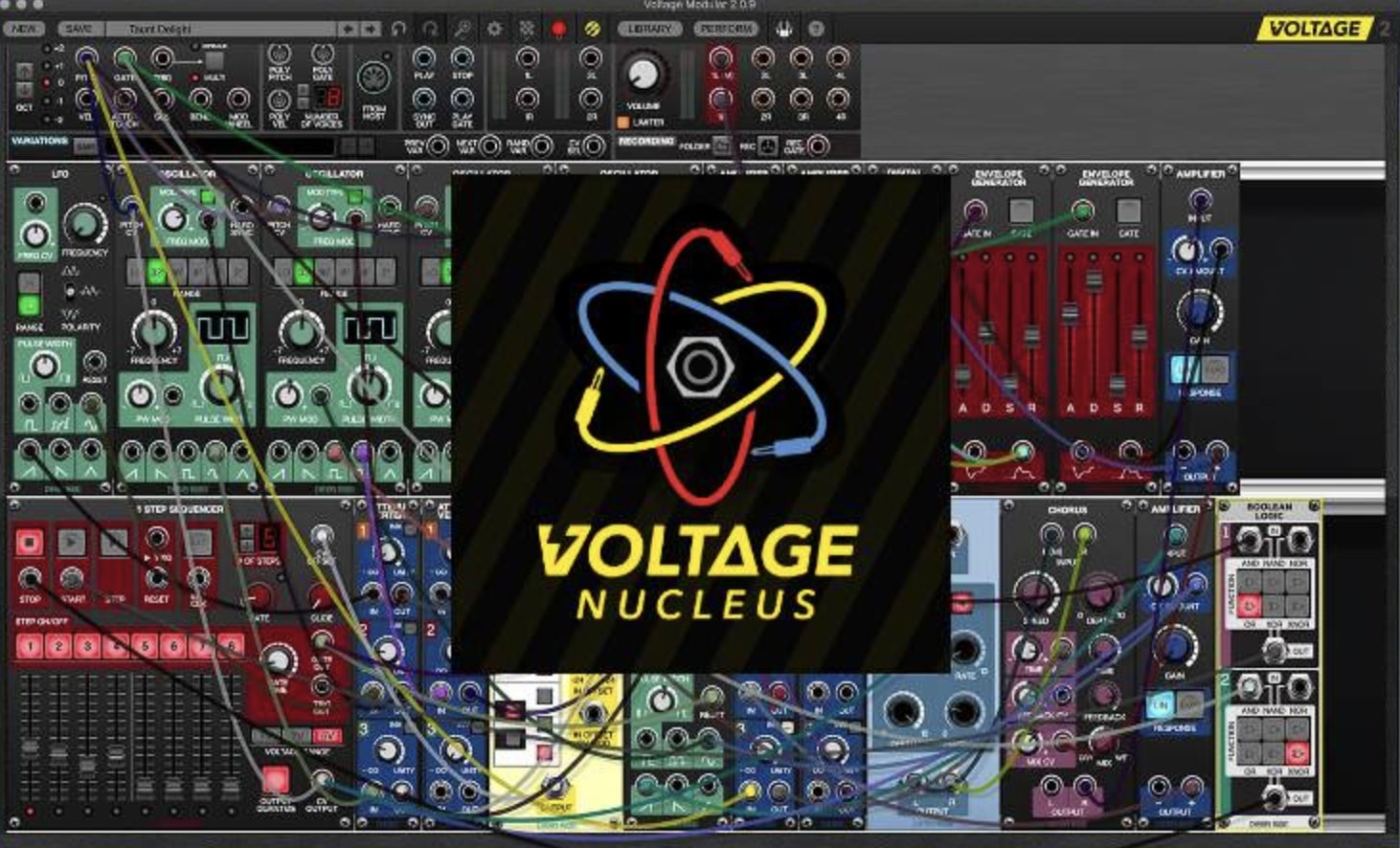Image resolution: width=1400 pixels, height=848 pixels.
Task: Click Boolean Logic 1 OUT jack
Action: tap(1274, 651)
